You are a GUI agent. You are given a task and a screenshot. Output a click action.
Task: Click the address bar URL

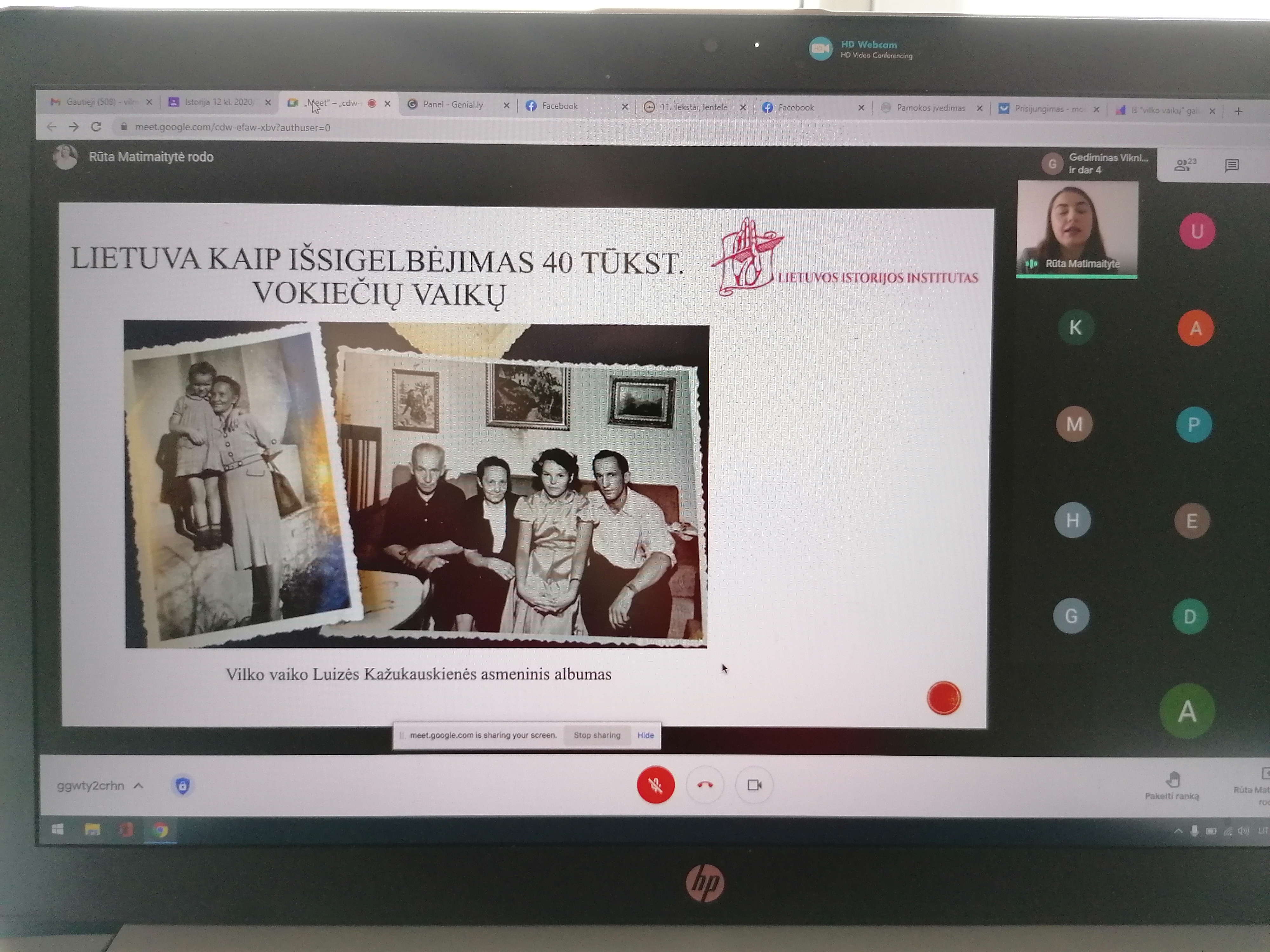232,127
